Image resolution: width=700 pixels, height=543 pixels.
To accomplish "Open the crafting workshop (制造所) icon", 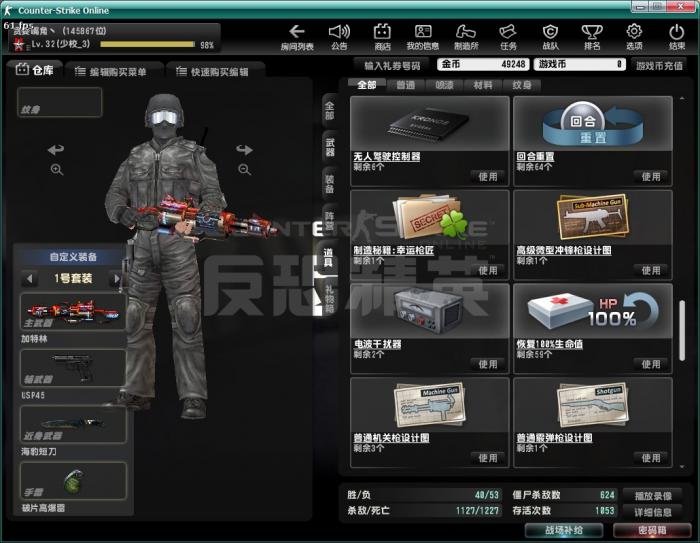I will pos(466,37).
